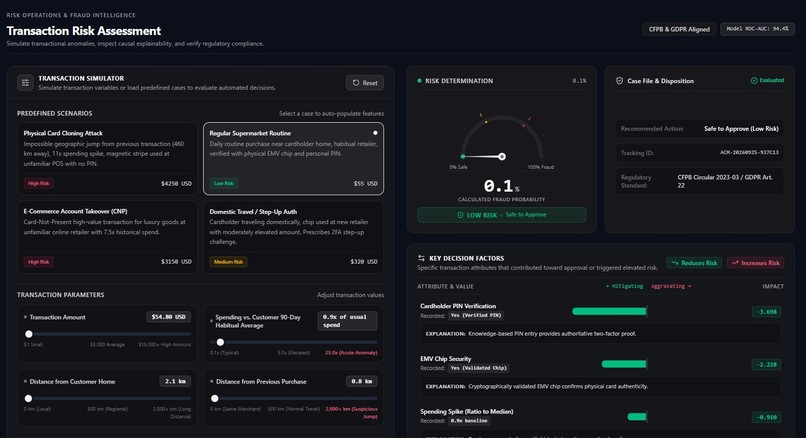Click the Reset button

365,83
